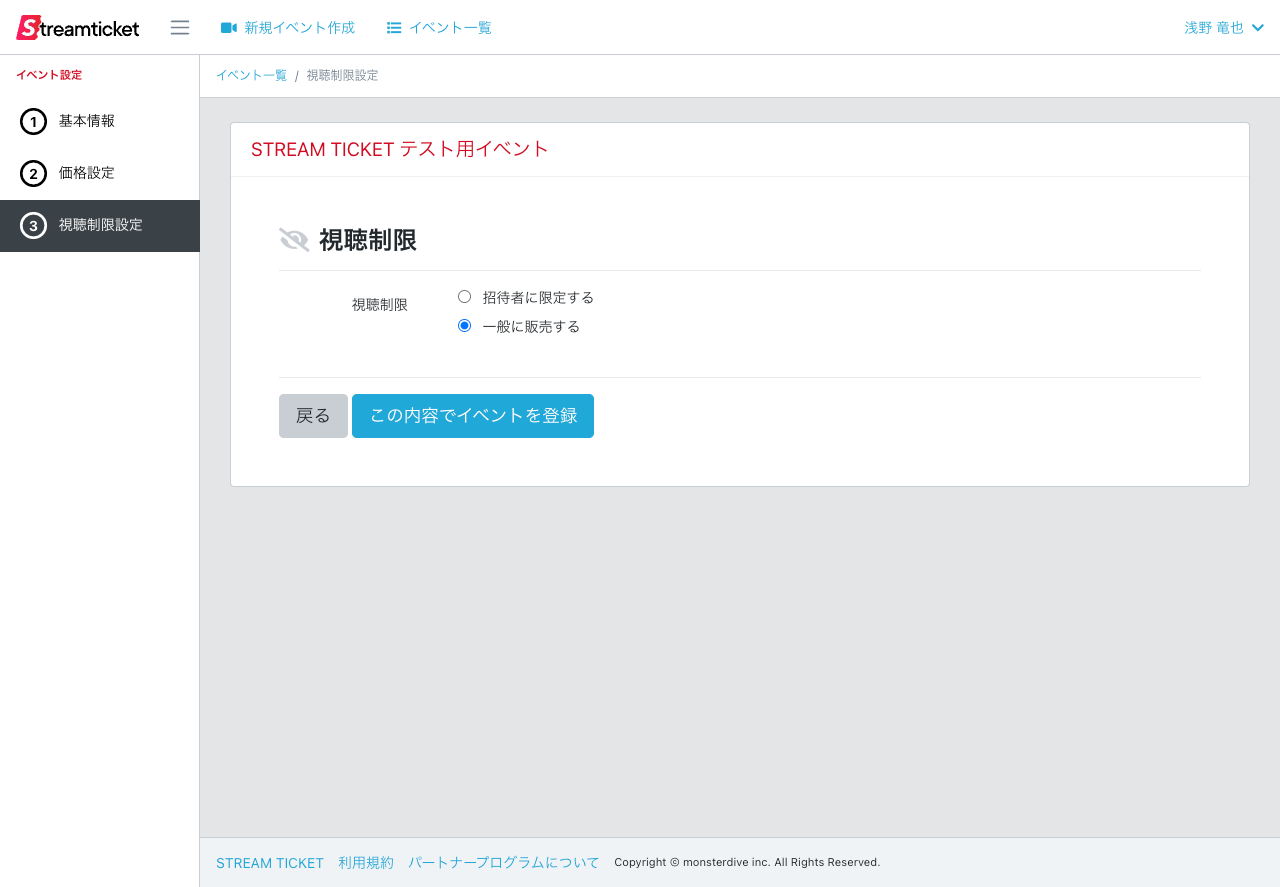Click the crossed-eye 視聴制限 icon
The height and width of the screenshot is (887, 1280).
pos(294,240)
